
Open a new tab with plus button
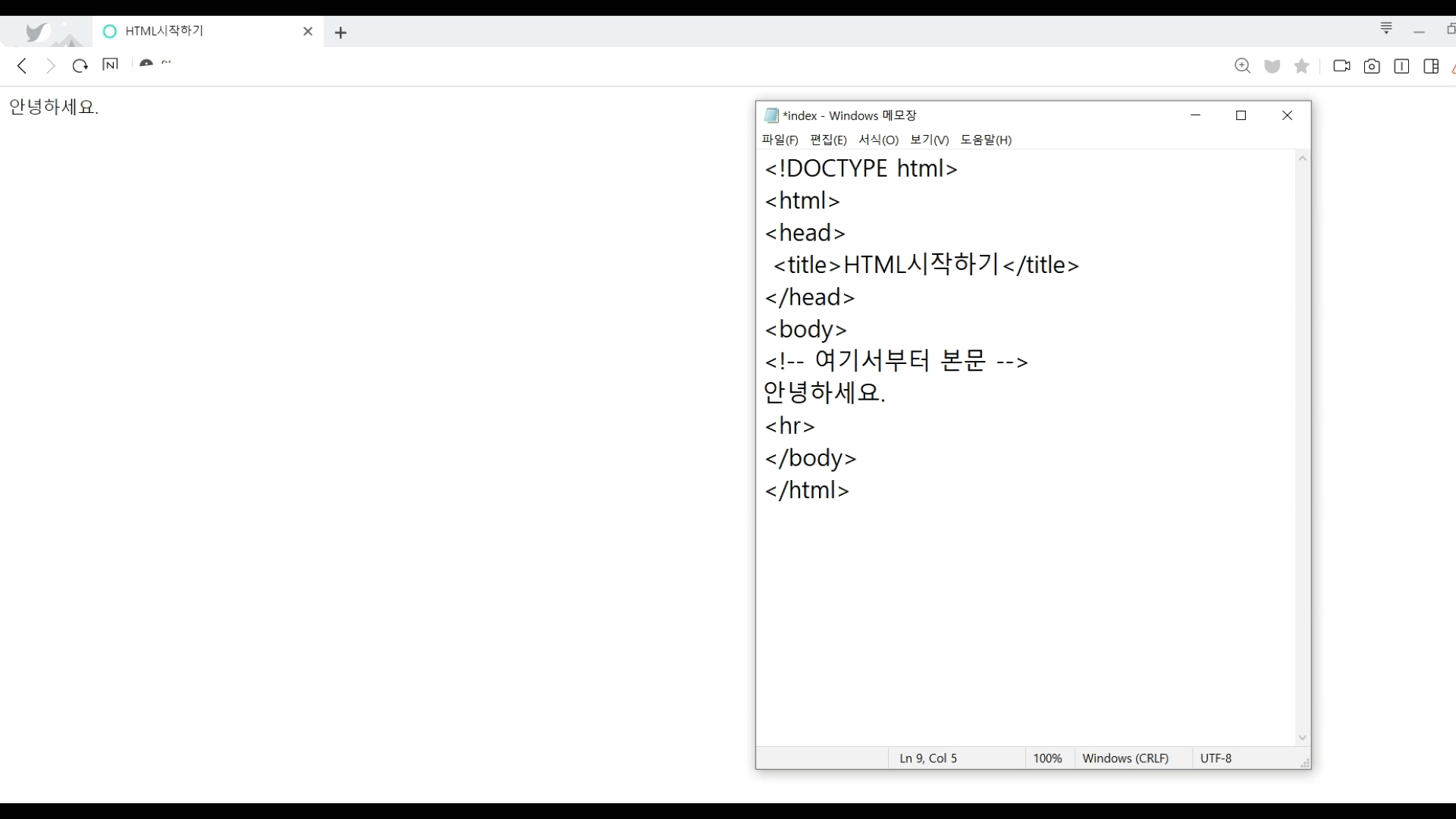(x=340, y=33)
